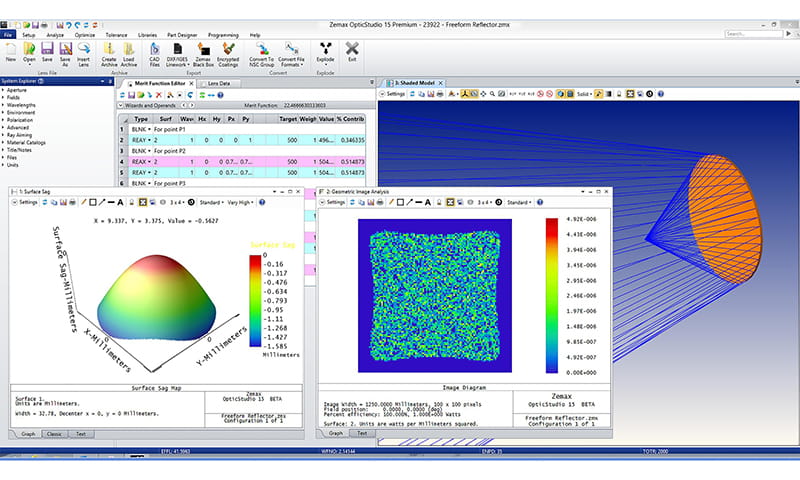Click the blue irradiance image plot
The image size is (800, 480).
(435, 295)
